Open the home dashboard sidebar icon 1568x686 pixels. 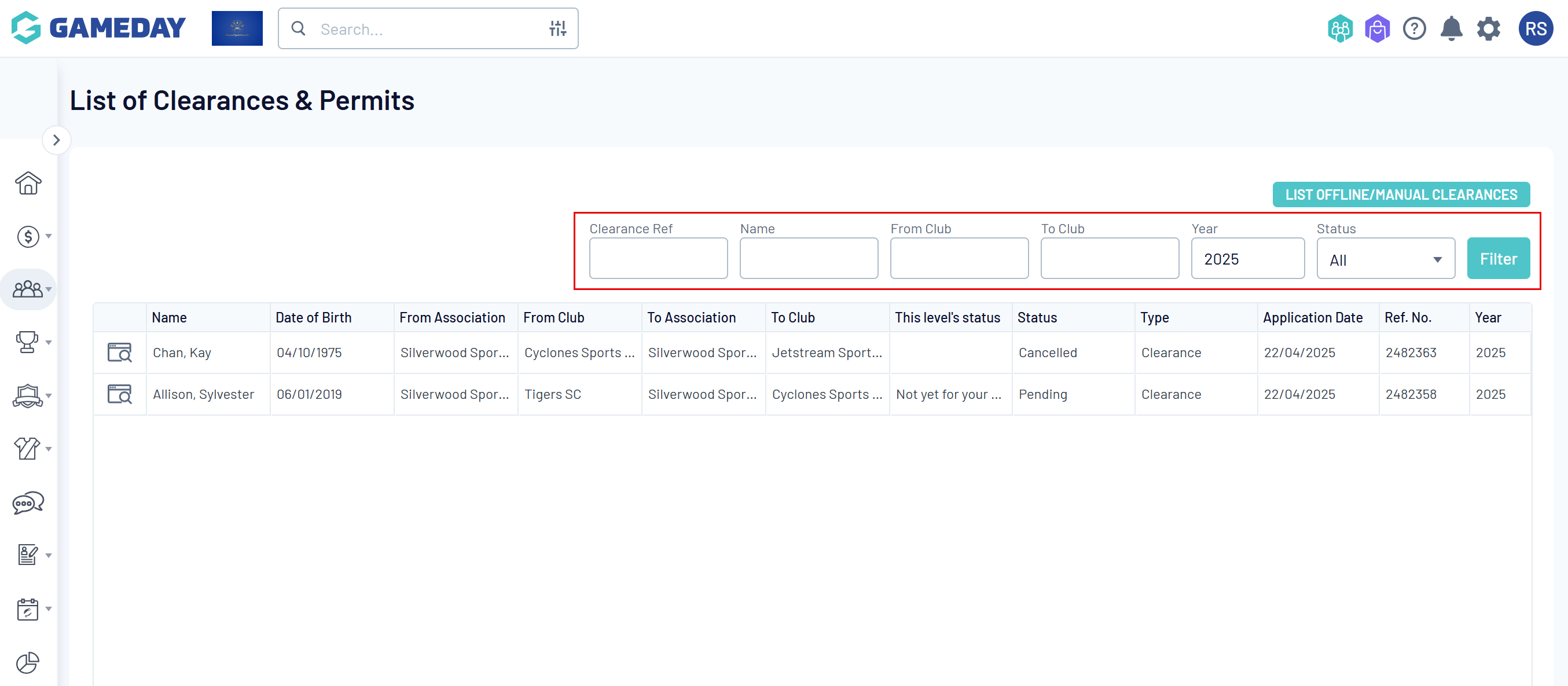point(28,183)
